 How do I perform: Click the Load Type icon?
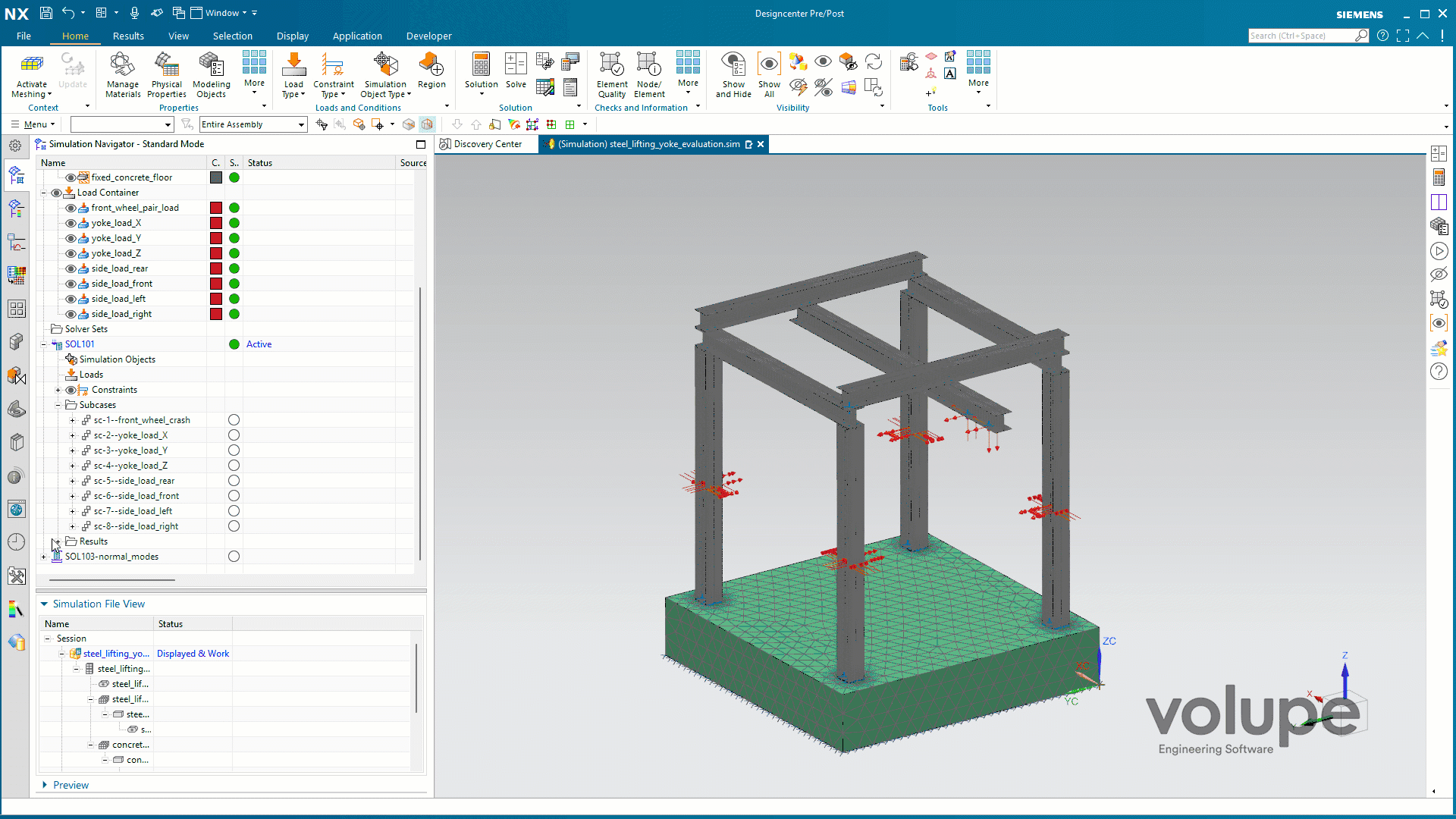tap(293, 64)
